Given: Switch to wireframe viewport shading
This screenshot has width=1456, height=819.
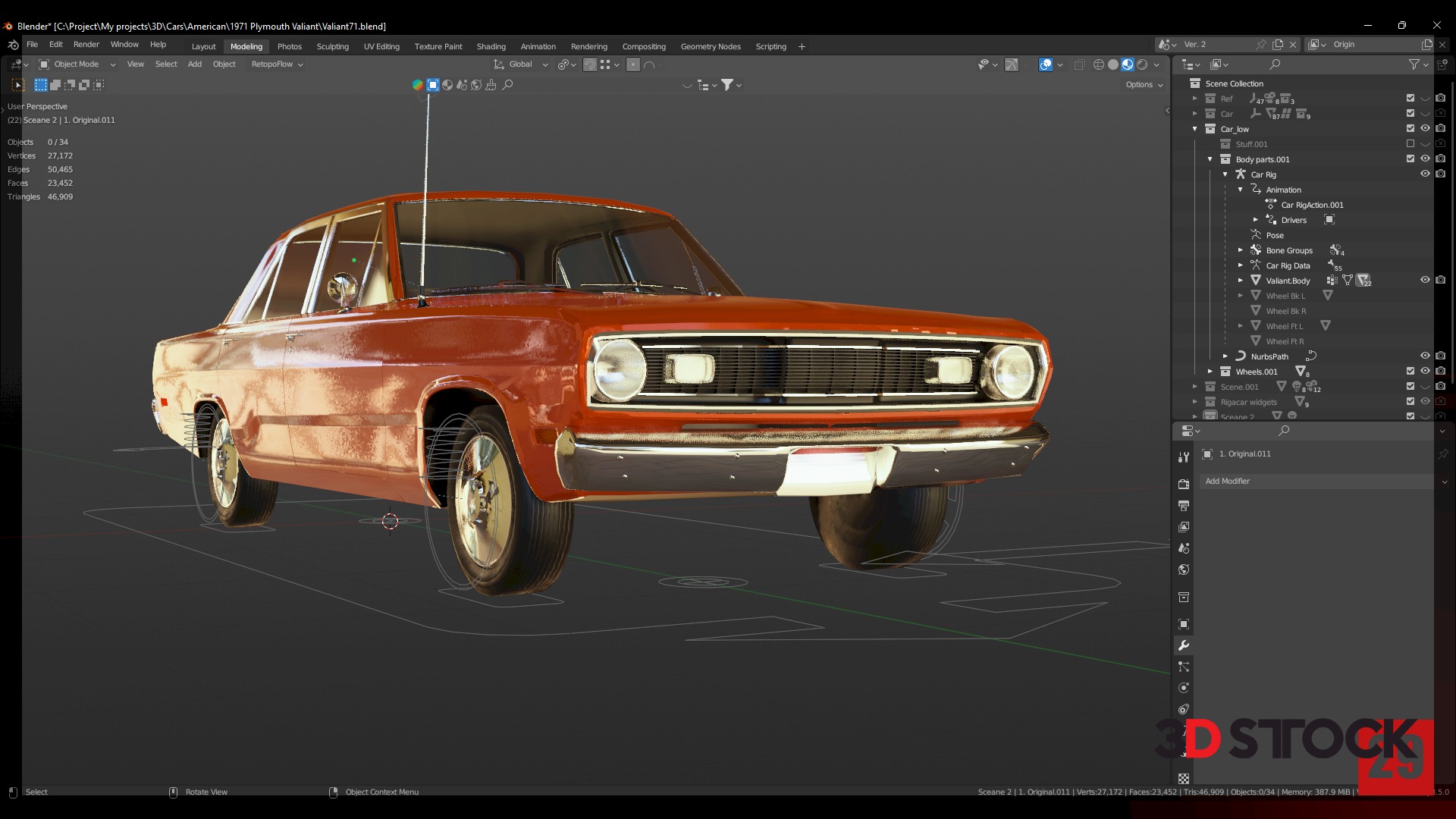Looking at the screenshot, I should (x=1098, y=64).
